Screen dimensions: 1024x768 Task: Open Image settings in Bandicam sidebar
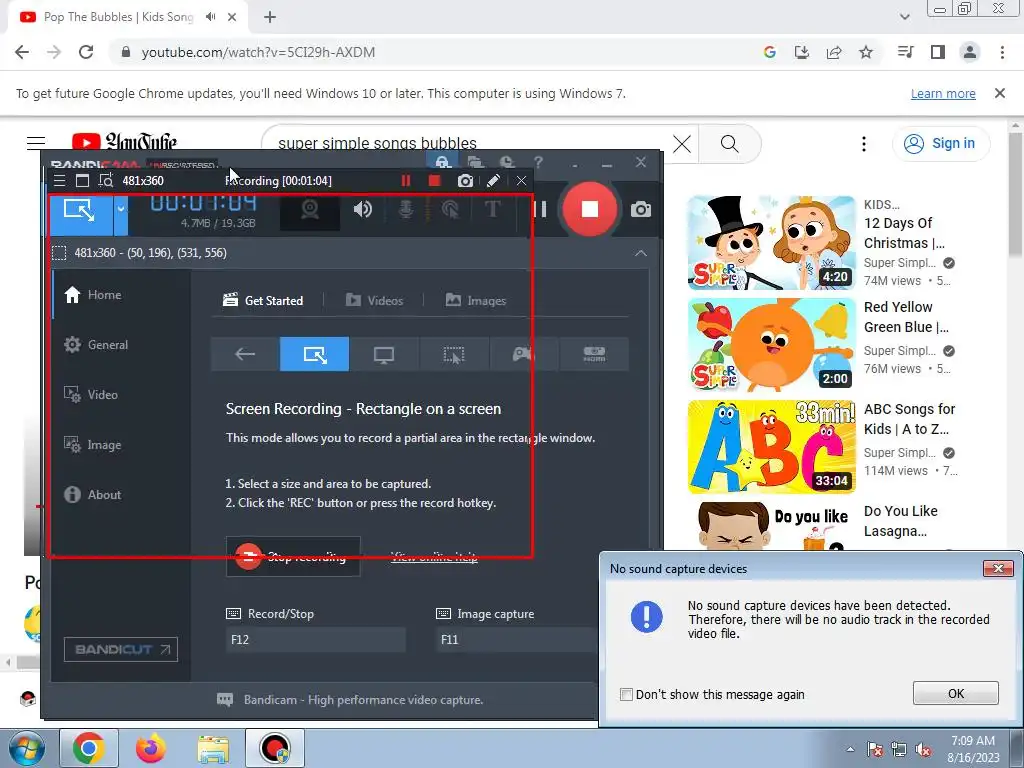(x=92, y=445)
